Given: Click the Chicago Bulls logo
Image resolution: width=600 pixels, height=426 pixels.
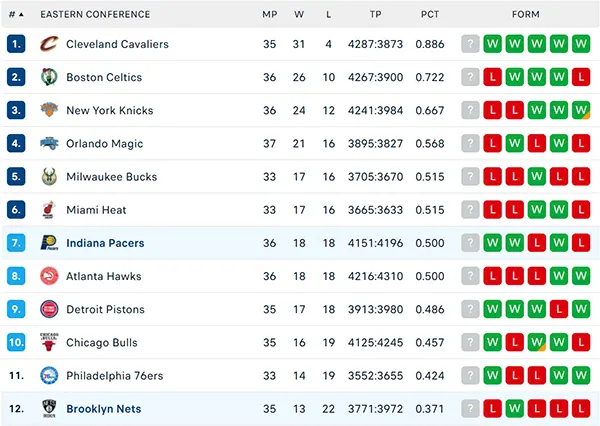Looking at the screenshot, I should [49, 342].
